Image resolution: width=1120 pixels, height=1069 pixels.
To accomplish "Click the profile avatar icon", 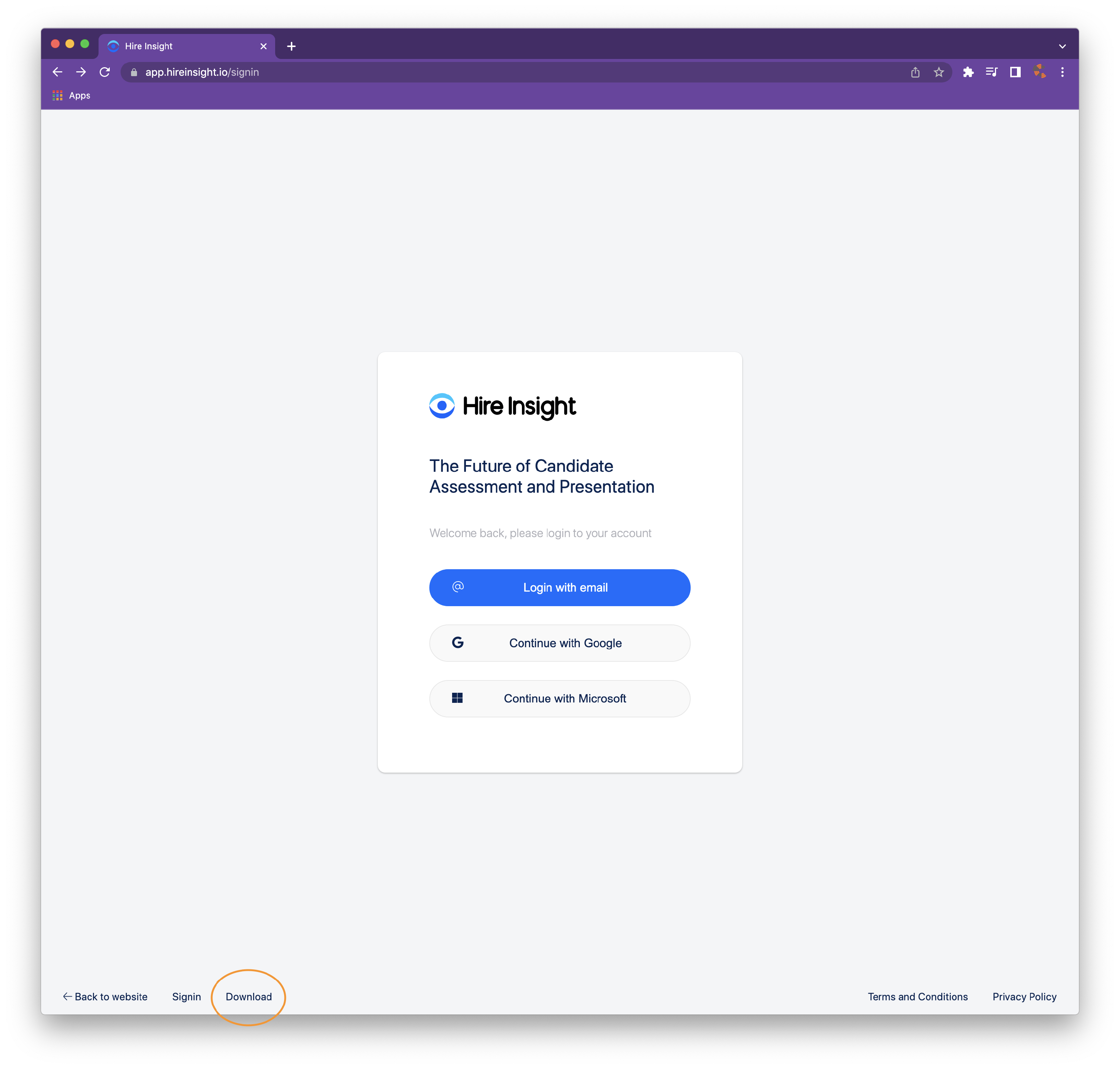I will coord(1039,72).
